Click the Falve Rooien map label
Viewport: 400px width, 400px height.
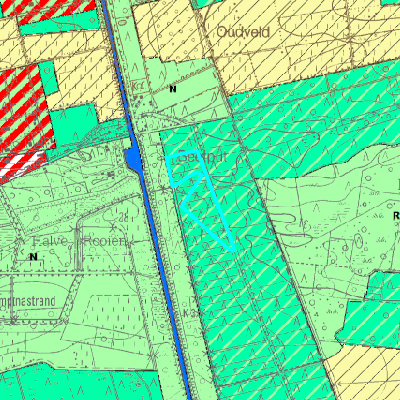[80, 241]
